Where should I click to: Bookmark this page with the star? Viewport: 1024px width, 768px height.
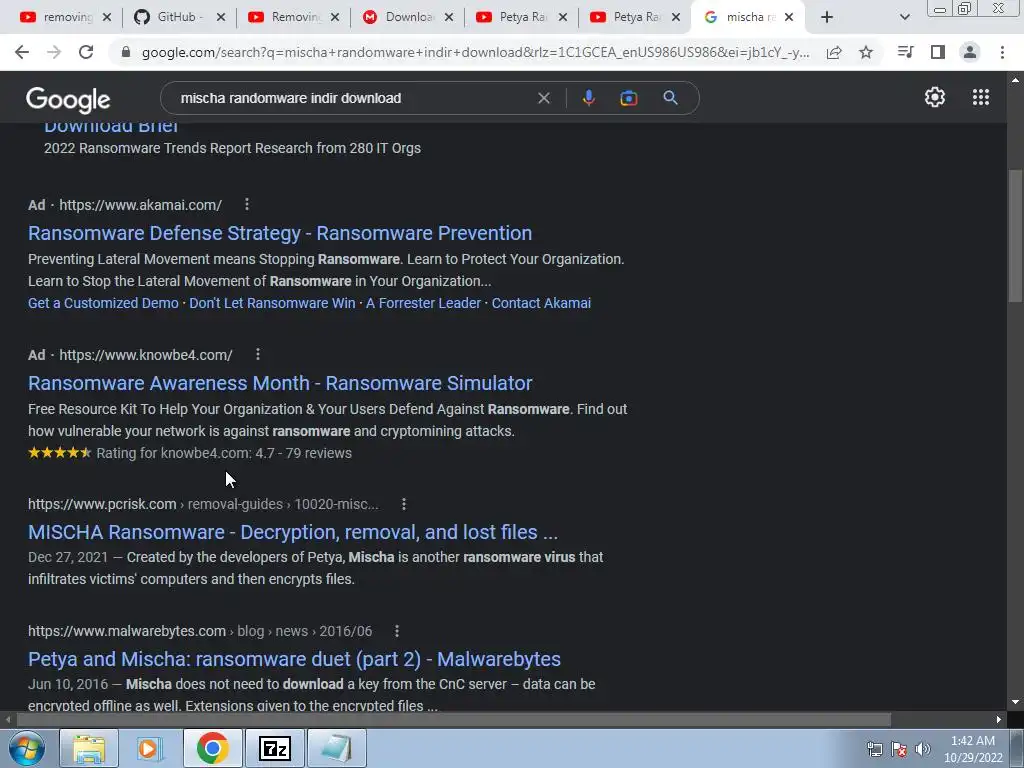(x=866, y=52)
